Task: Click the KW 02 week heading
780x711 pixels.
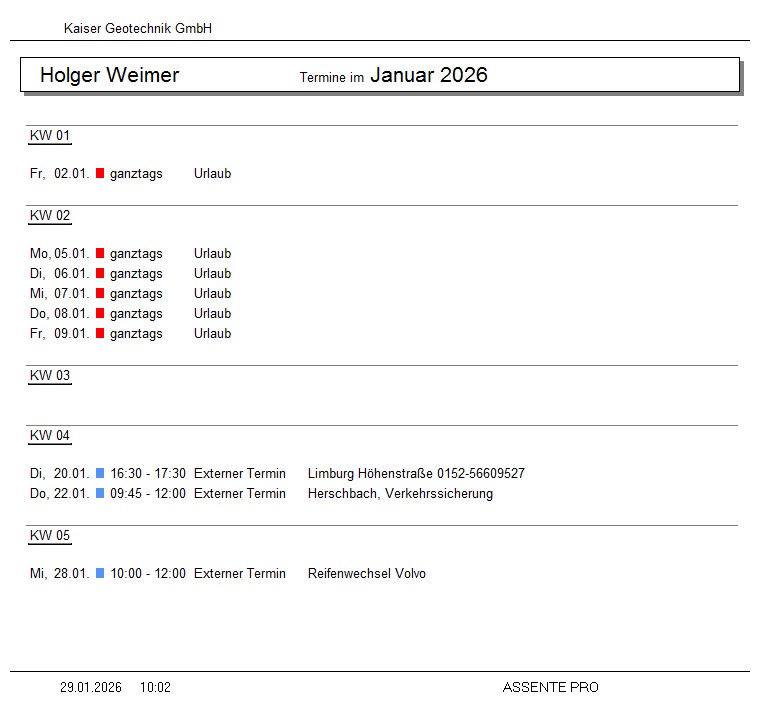Action: point(50,216)
